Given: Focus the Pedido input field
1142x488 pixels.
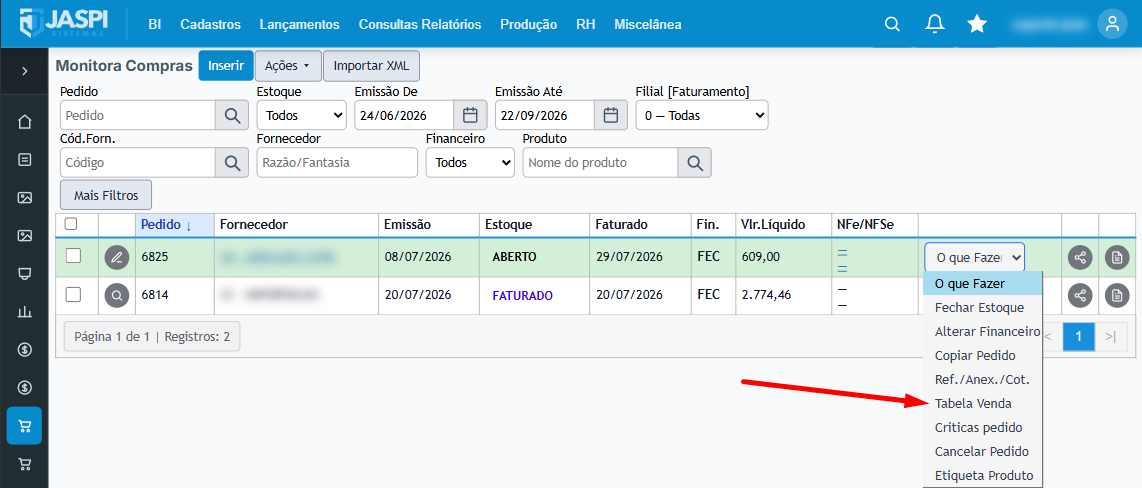Looking at the screenshot, I should pos(138,115).
